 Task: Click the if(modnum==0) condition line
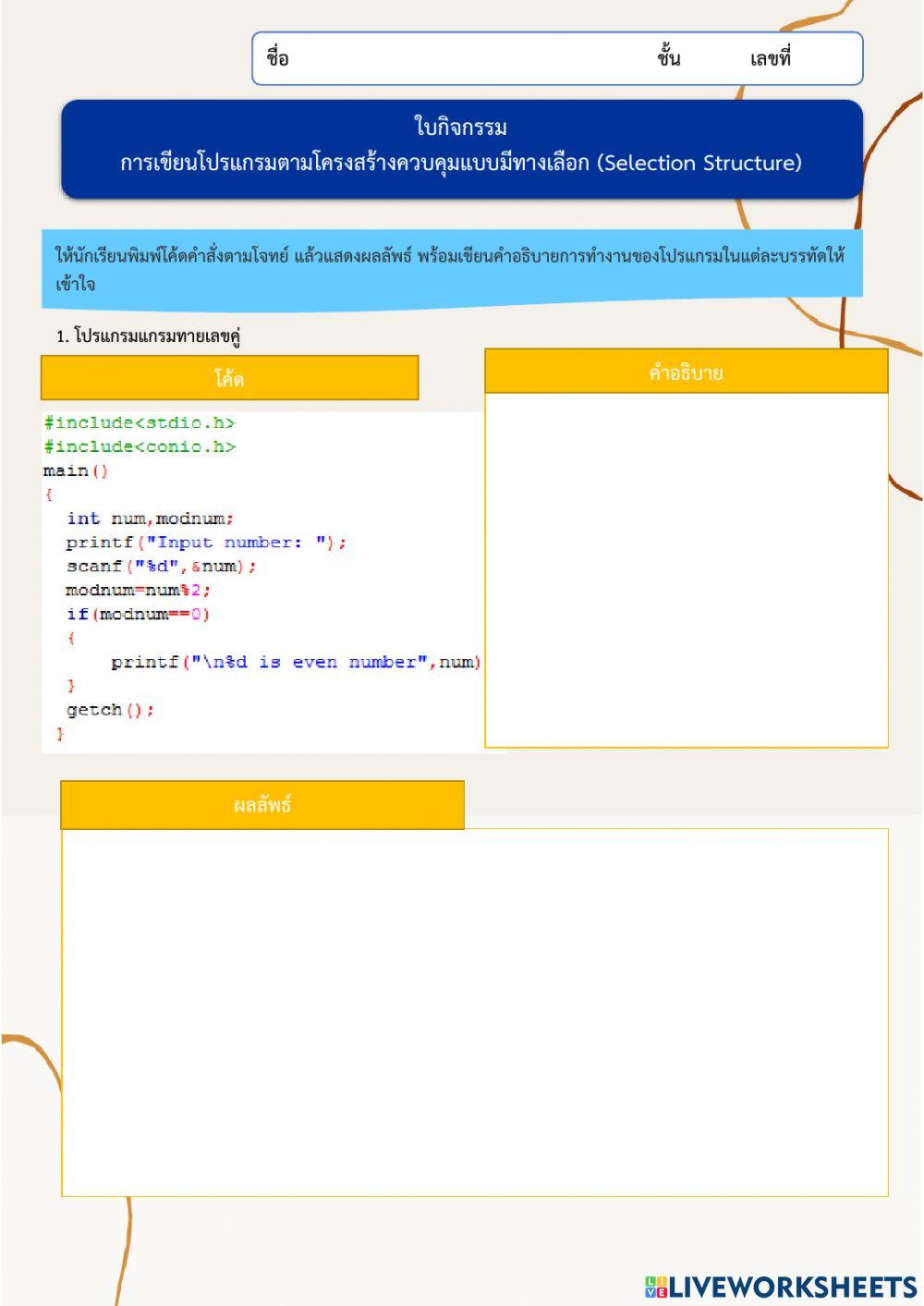(x=138, y=614)
